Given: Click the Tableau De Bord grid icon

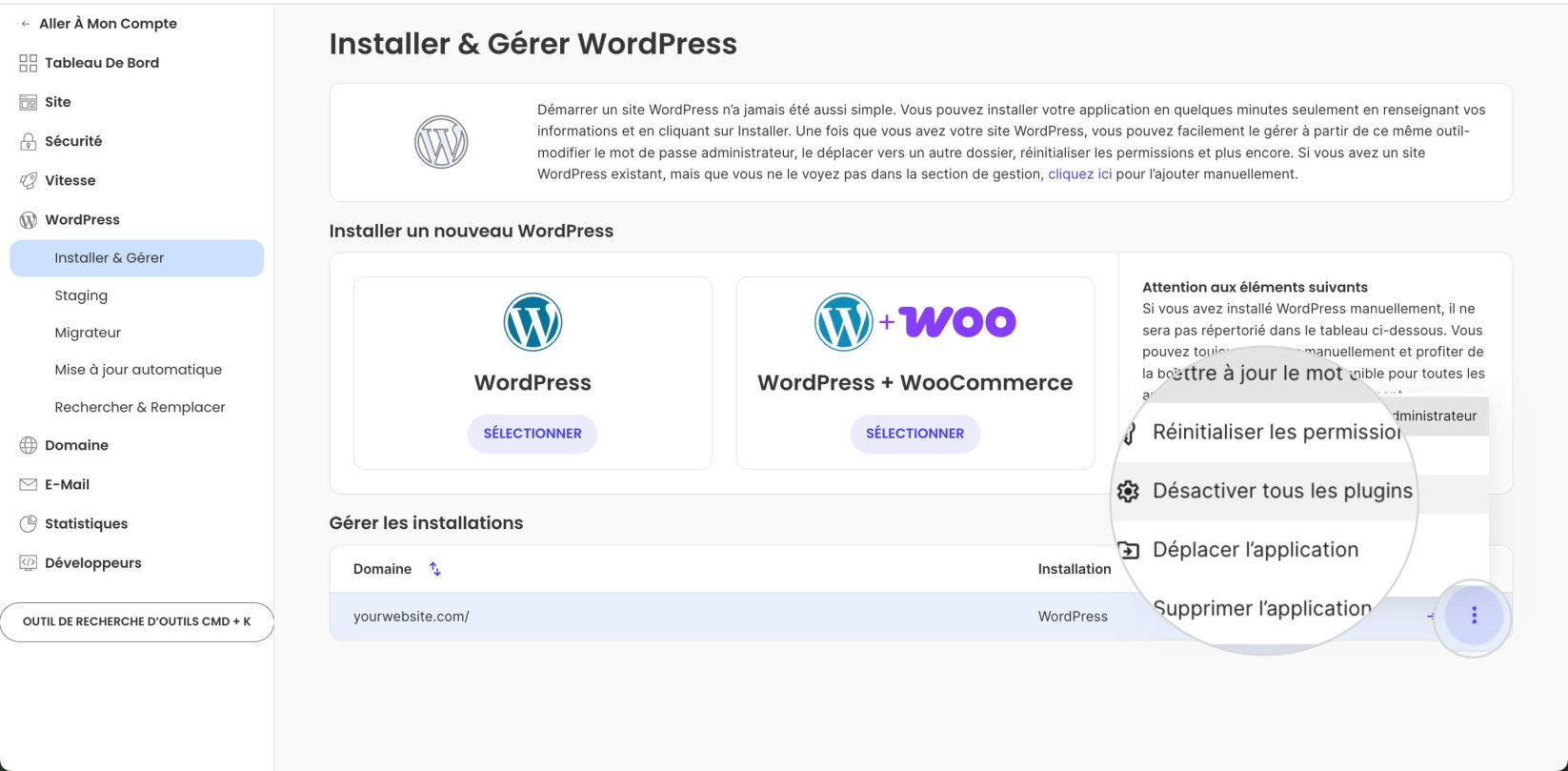Looking at the screenshot, I should click(x=29, y=63).
